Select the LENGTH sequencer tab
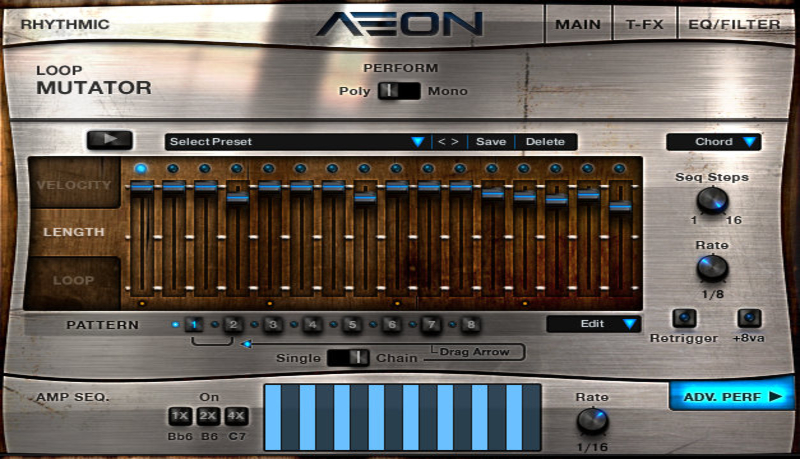800x459 pixels. click(74, 232)
